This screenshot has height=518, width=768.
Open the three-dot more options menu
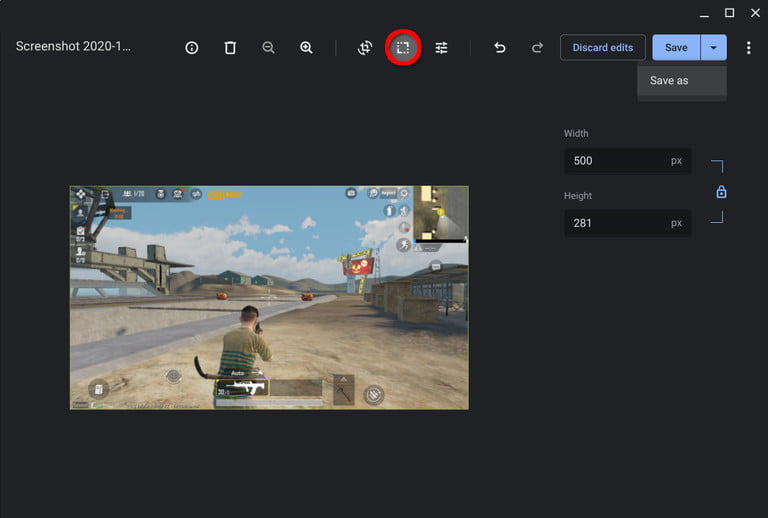point(748,47)
